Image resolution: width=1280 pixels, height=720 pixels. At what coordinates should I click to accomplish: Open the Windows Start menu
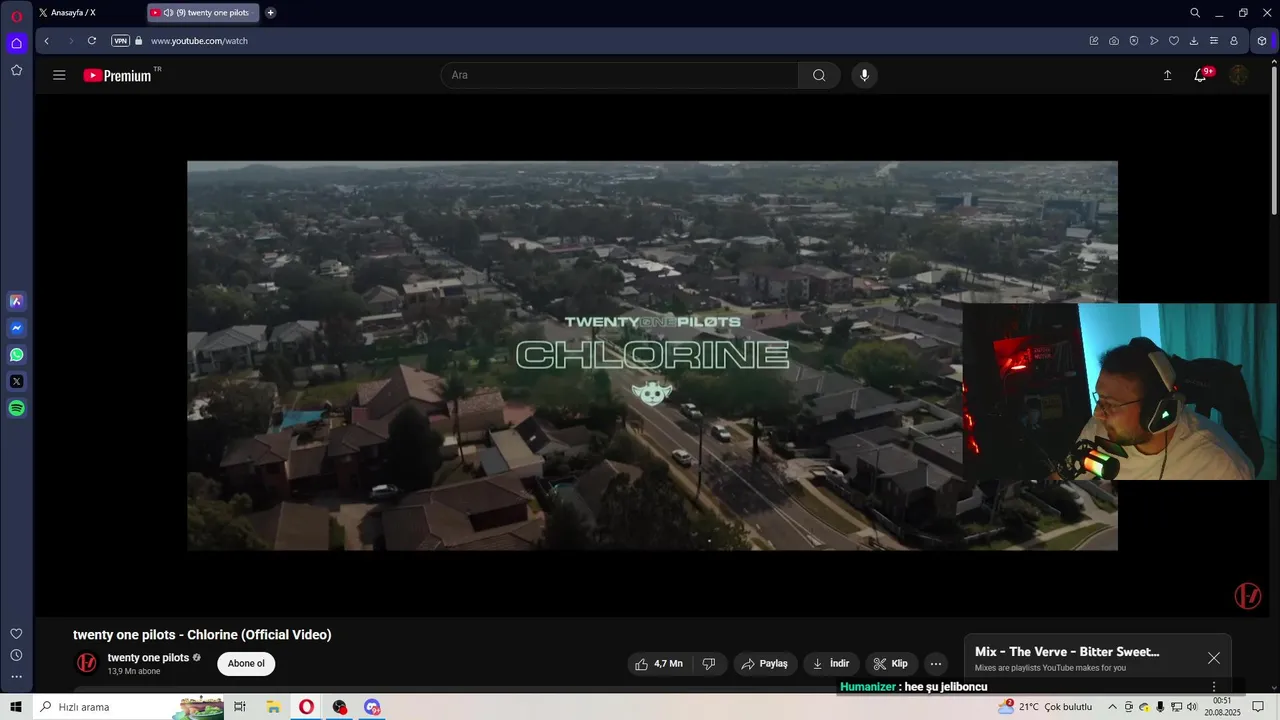16,707
